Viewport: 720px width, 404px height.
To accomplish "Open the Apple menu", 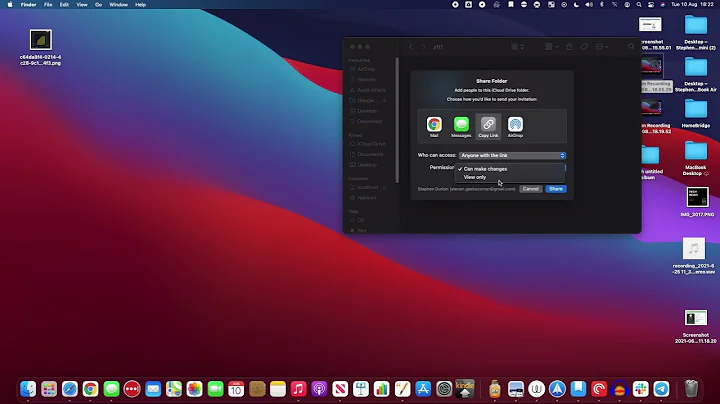I will click(x=10, y=5).
